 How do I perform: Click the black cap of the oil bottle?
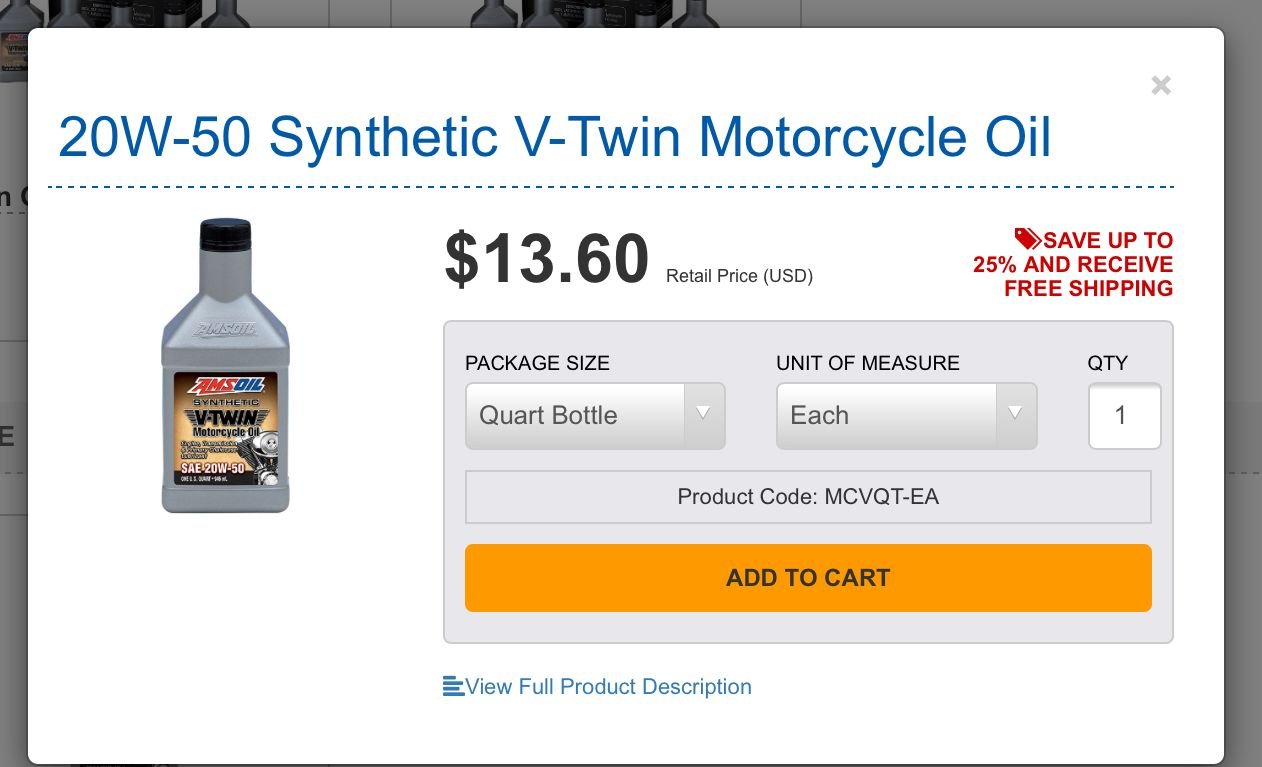226,234
